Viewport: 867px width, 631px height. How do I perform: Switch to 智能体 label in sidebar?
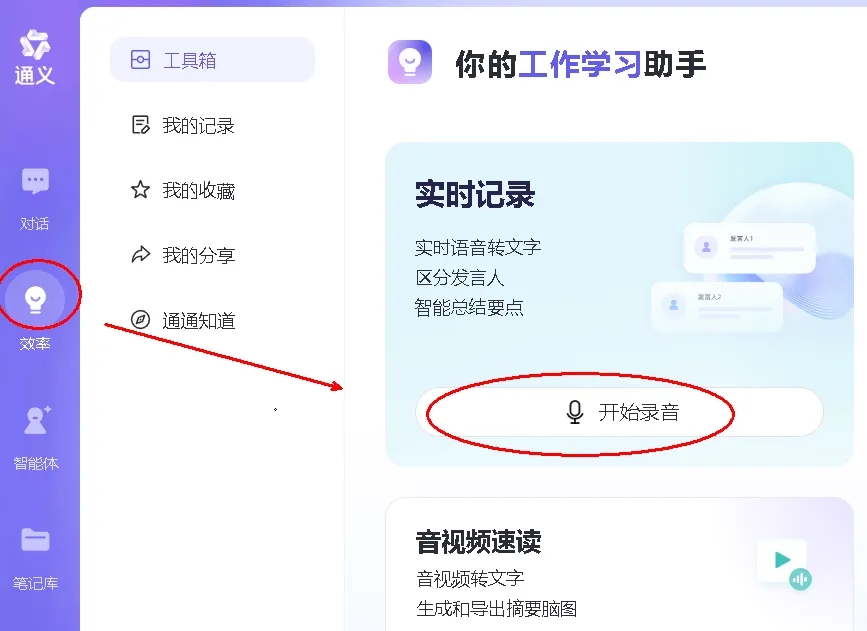[x=36, y=463]
